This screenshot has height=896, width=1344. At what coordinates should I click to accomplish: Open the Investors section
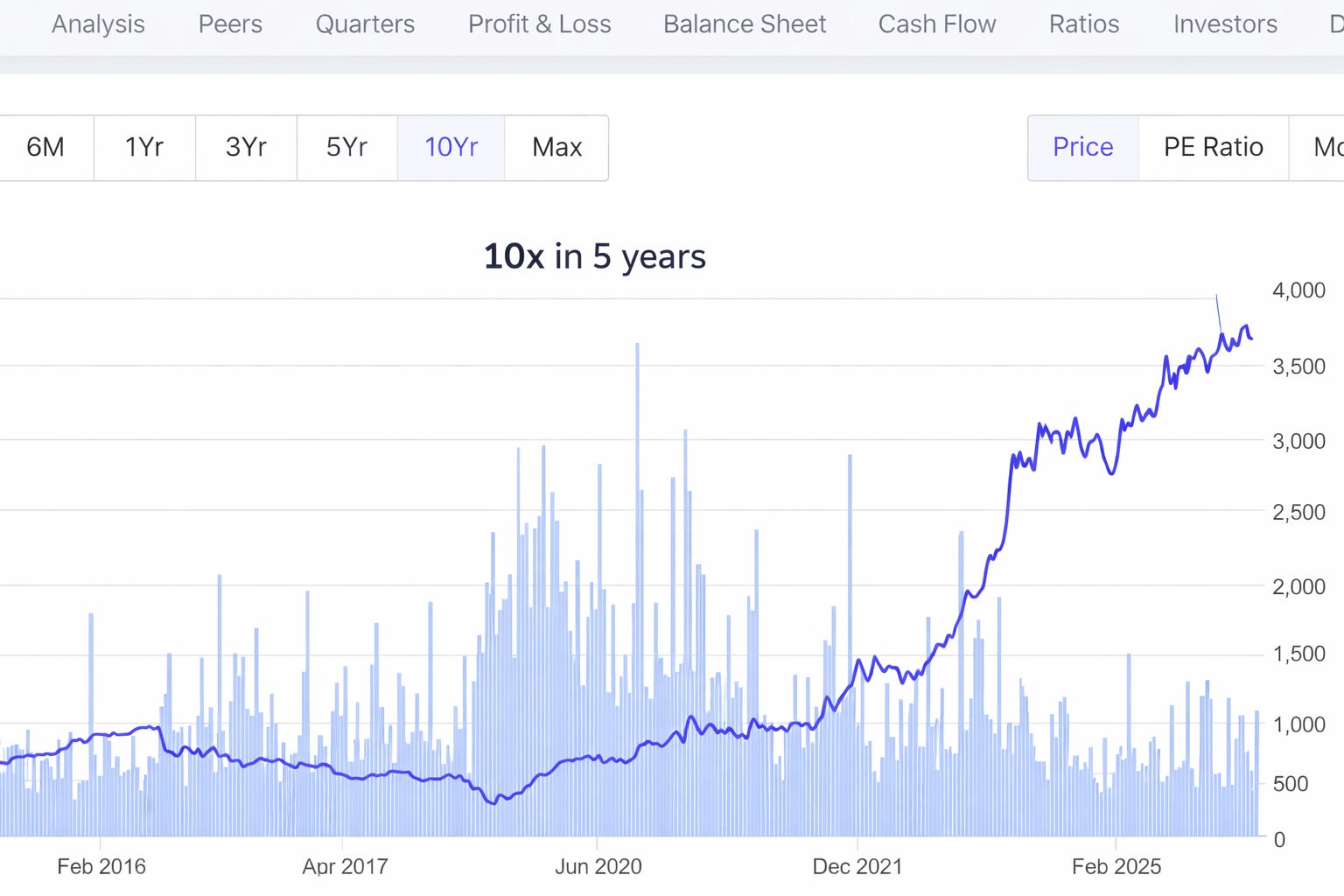pyautogui.click(x=1224, y=24)
